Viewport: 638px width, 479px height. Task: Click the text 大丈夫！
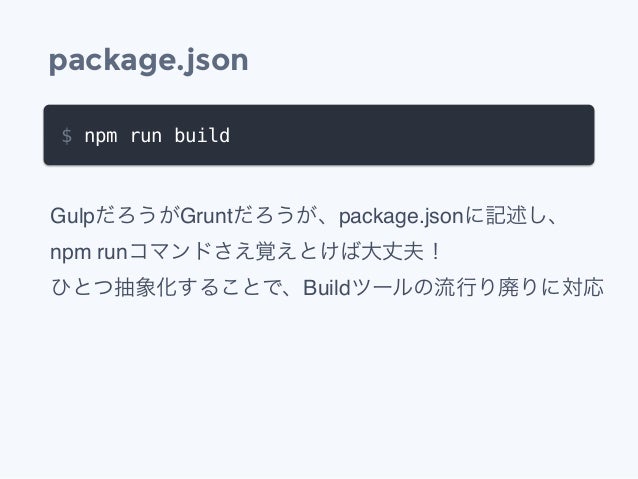[400, 252]
